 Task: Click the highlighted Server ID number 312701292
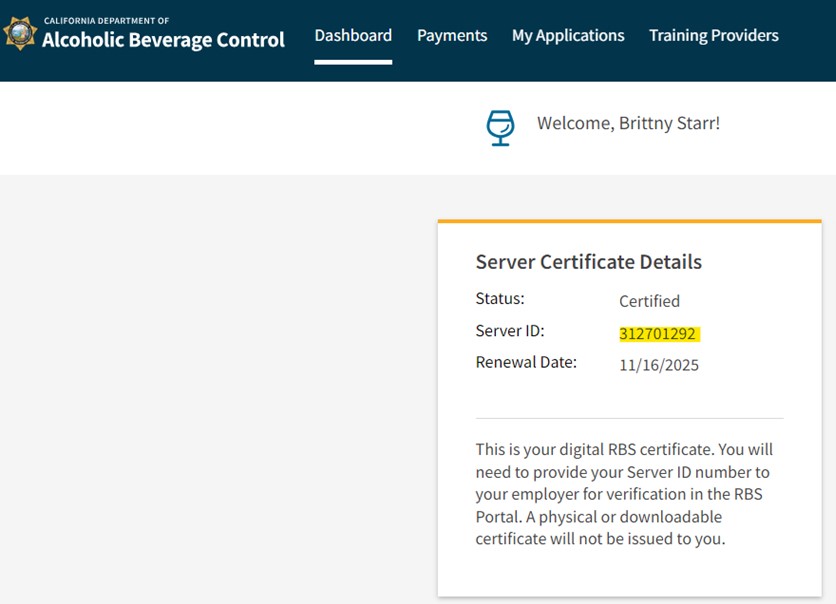click(657, 334)
